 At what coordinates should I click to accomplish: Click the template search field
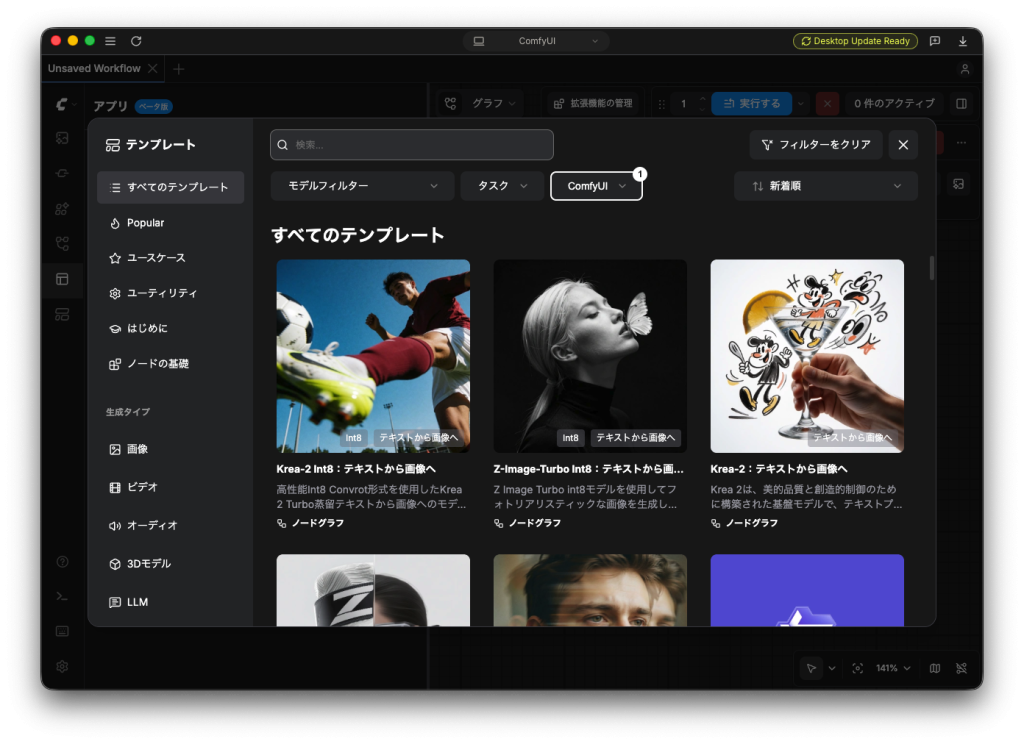click(411, 144)
